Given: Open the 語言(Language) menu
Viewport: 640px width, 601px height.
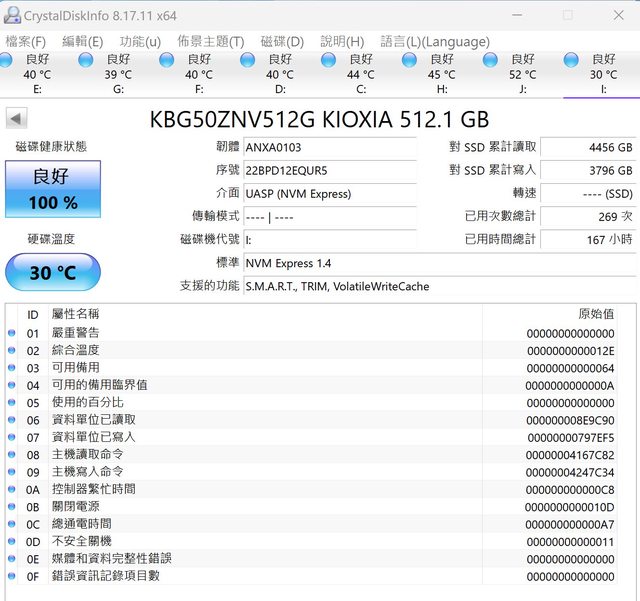Looking at the screenshot, I should pyautogui.click(x=435, y=41).
